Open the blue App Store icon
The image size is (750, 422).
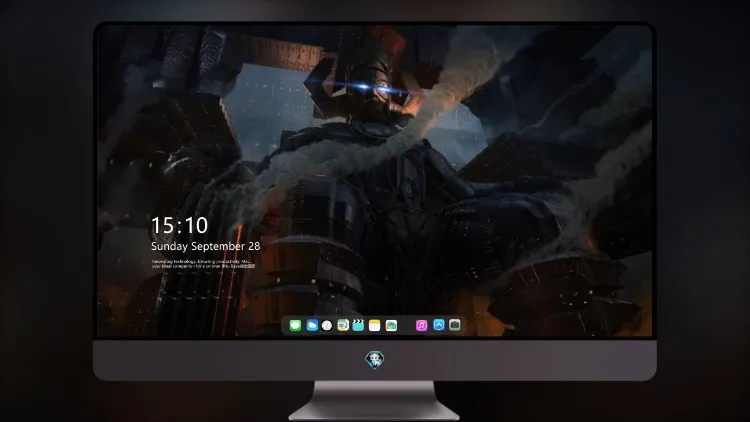[439, 325]
